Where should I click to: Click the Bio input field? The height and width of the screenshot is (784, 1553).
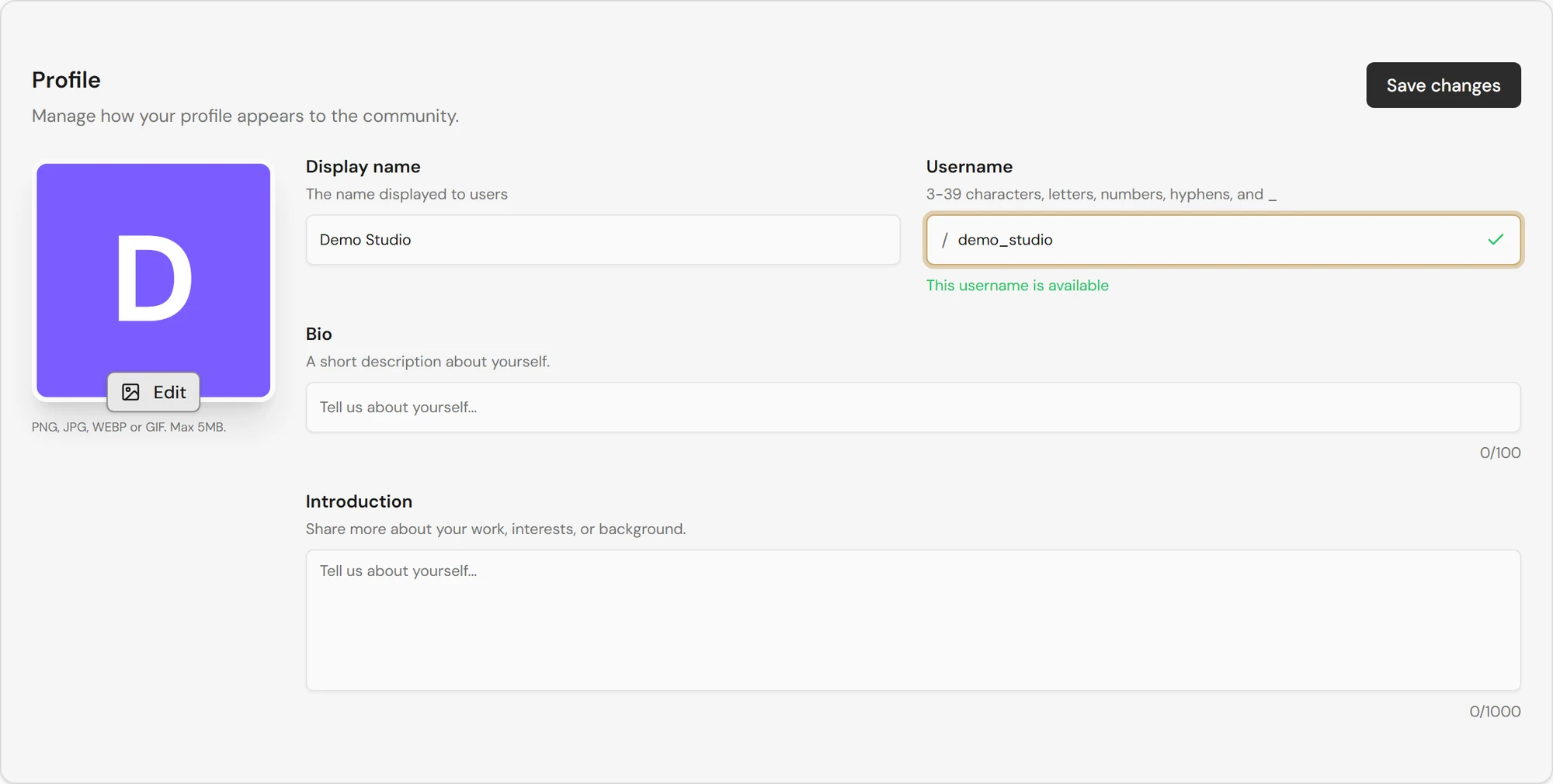[913, 408]
